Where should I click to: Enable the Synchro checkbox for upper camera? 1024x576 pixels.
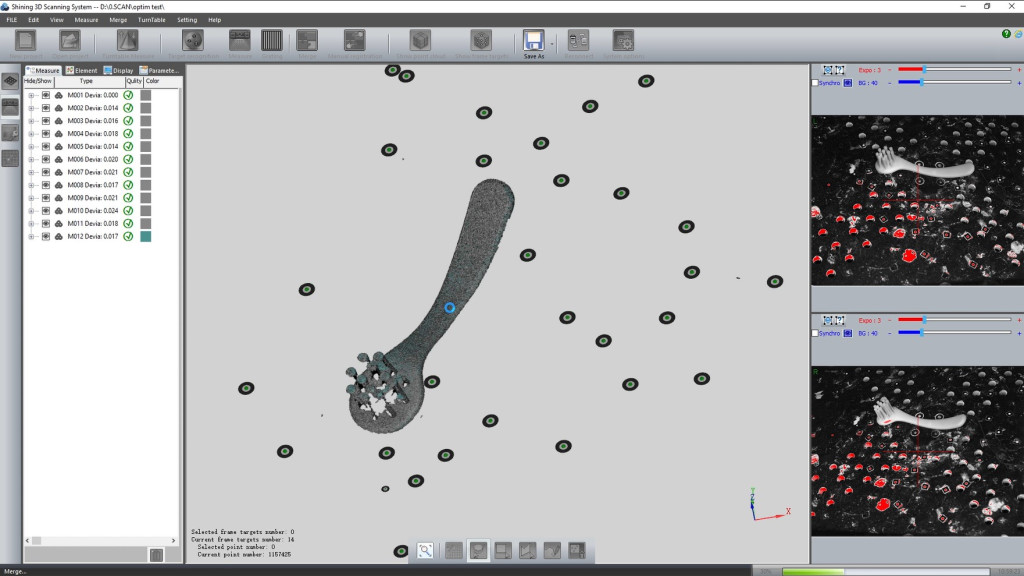816,83
